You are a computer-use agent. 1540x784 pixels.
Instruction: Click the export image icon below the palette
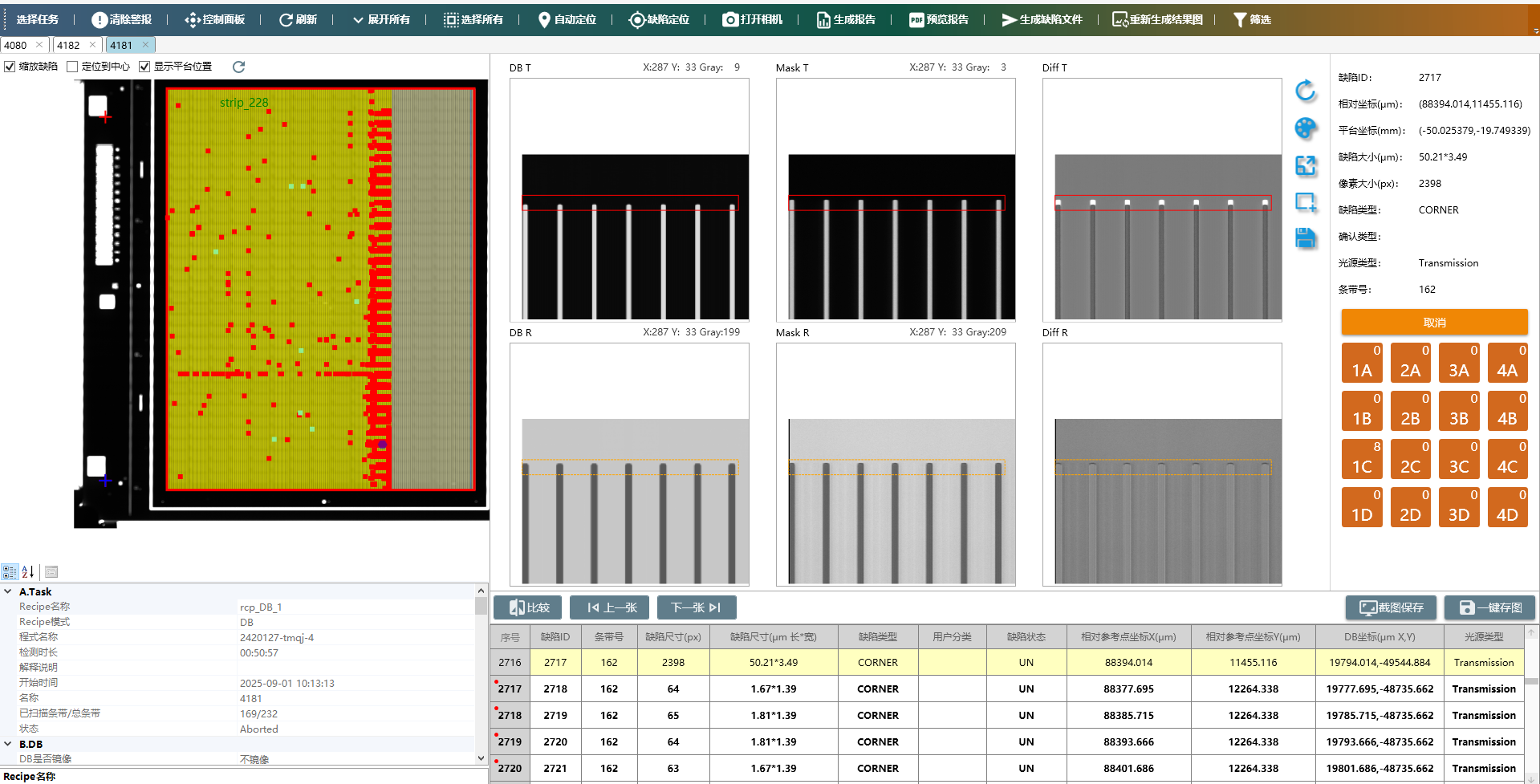1306,165
